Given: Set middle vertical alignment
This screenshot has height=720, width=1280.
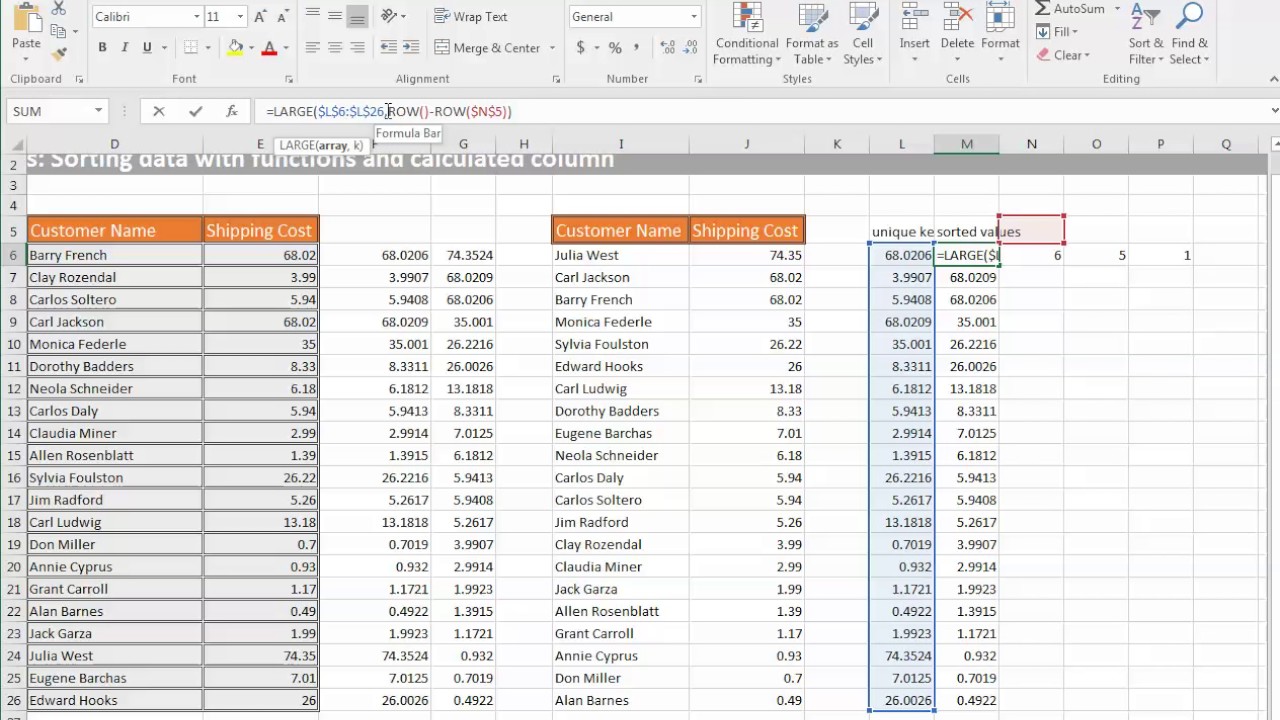Looking at the screenshot, I should point(334,16).
